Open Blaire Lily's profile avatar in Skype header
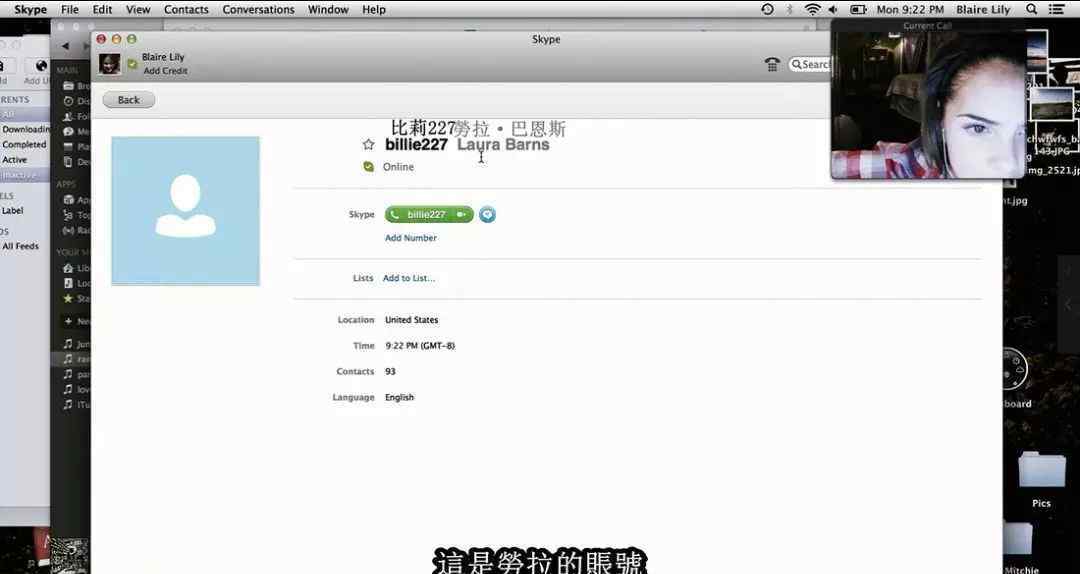The height and width of the screenshot is (574, 1080). pyautogui.click(x=110, y=64)
